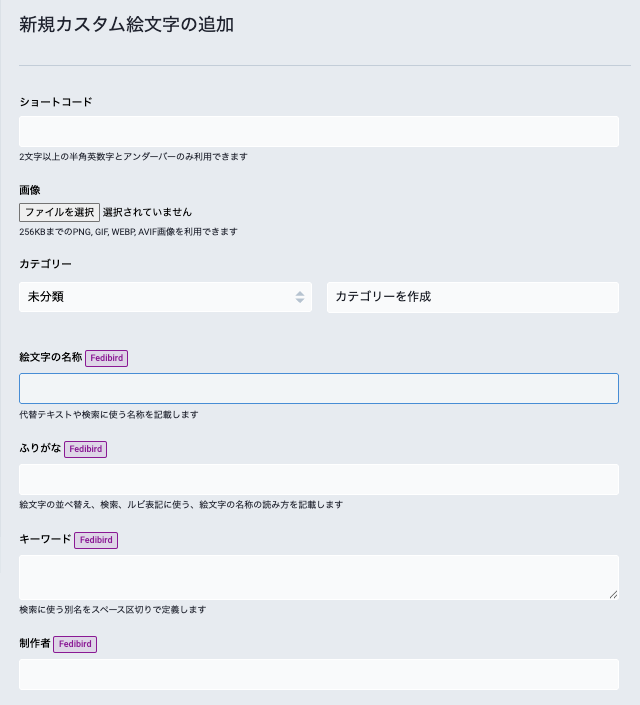
Task: Focus the カテゴリーを作成 text field
Action: [473, 297]
